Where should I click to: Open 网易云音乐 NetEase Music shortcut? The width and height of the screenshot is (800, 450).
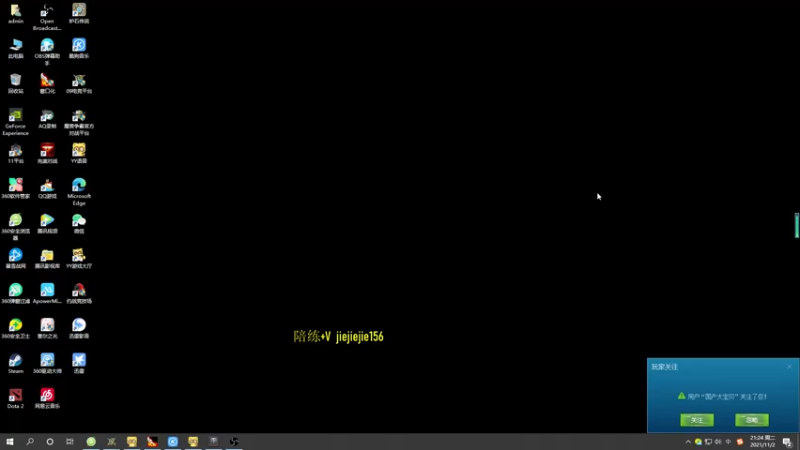click(47, 399)
